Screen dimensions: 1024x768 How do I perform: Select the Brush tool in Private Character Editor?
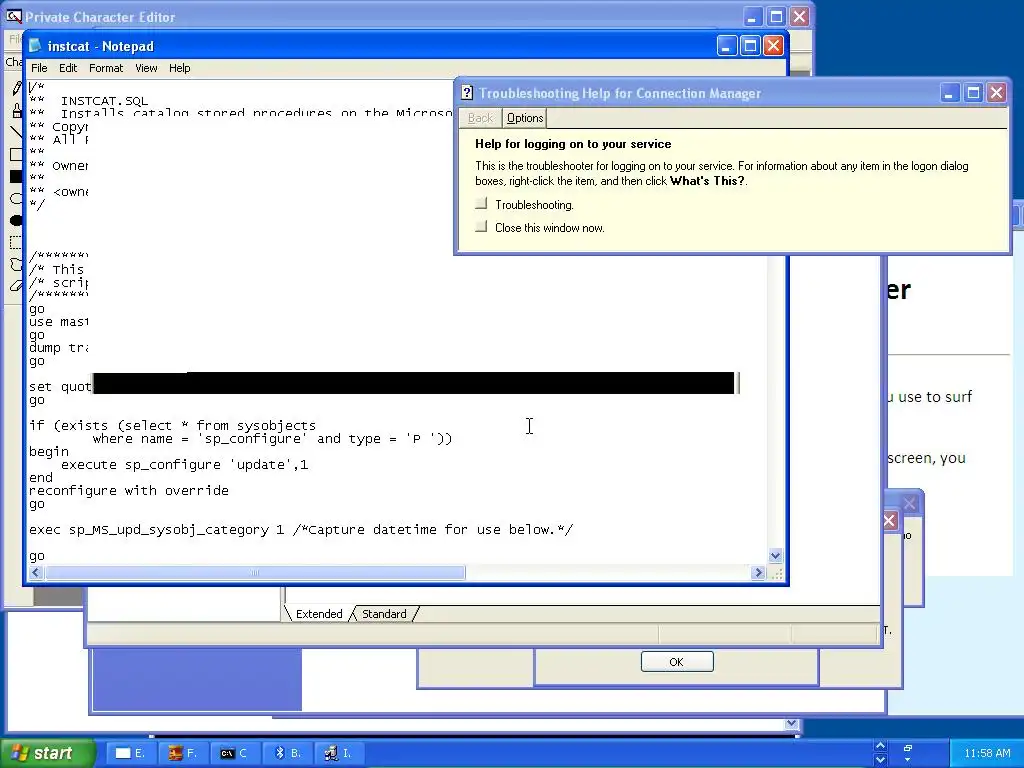click(16, 110)
